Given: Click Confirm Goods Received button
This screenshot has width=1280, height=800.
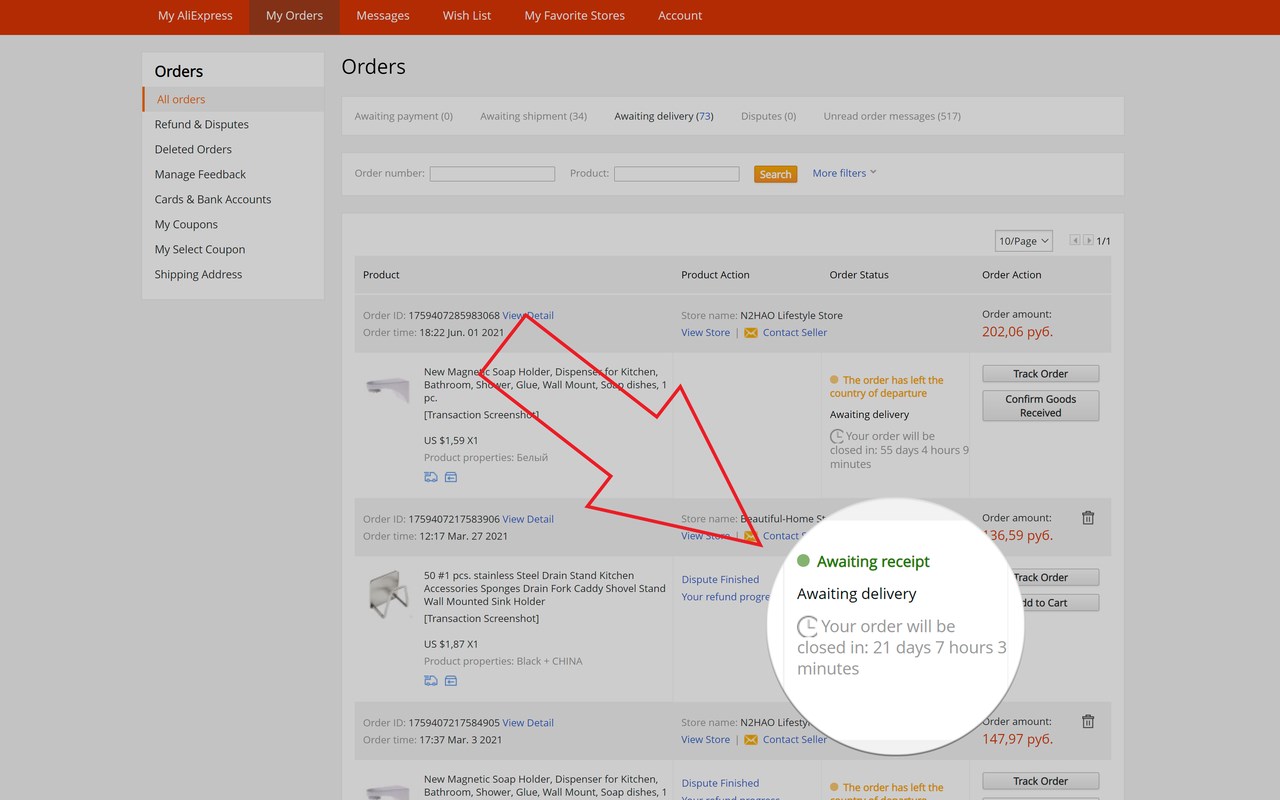Looking at the screenshot, I should pos(1040,406).
